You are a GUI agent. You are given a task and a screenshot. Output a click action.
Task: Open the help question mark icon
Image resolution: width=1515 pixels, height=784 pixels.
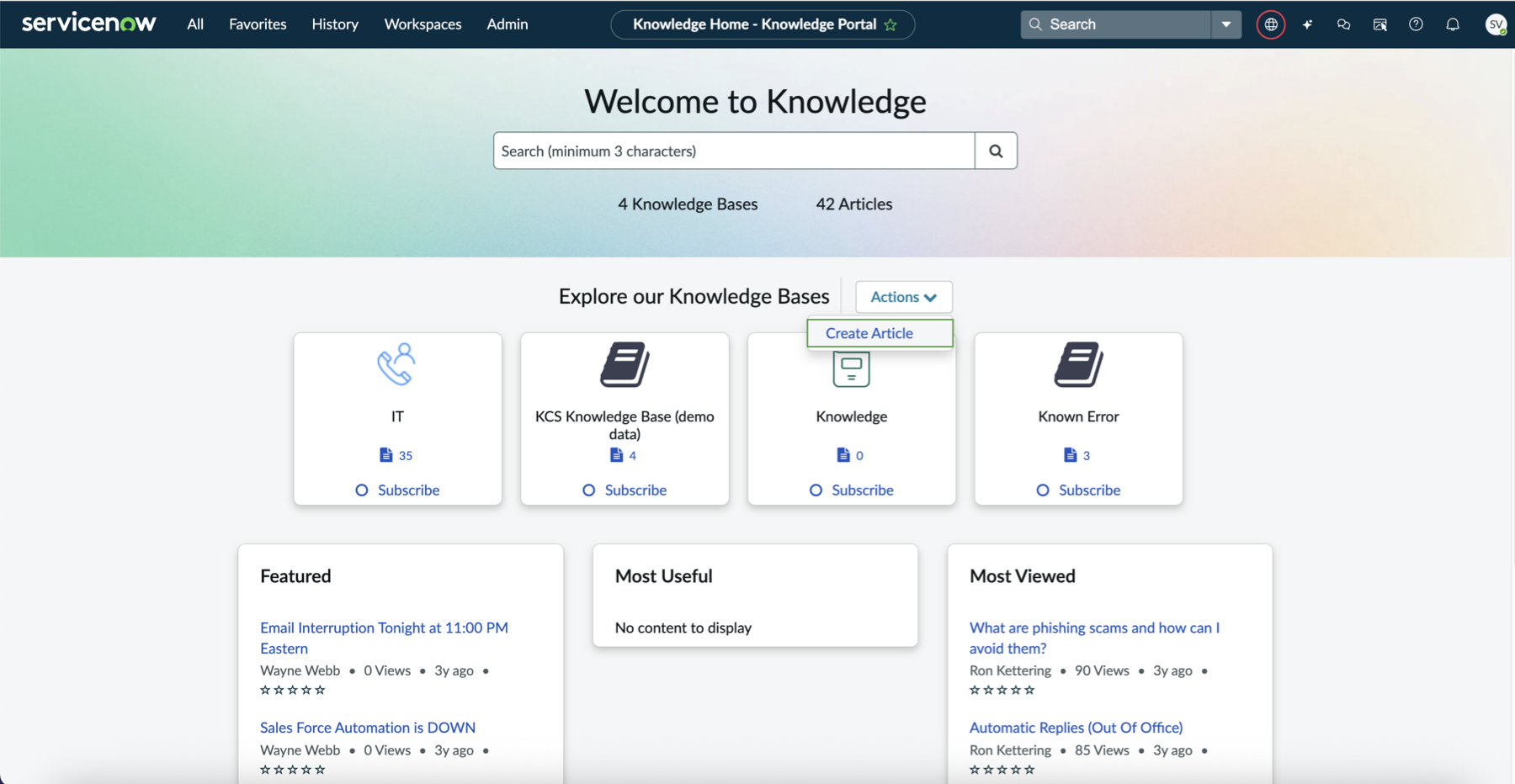click(1416, 24)
